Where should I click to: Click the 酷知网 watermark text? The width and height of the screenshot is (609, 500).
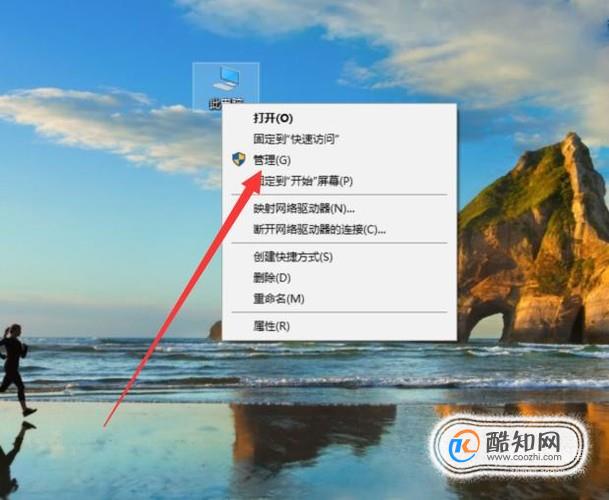click(x=523, y=441)
